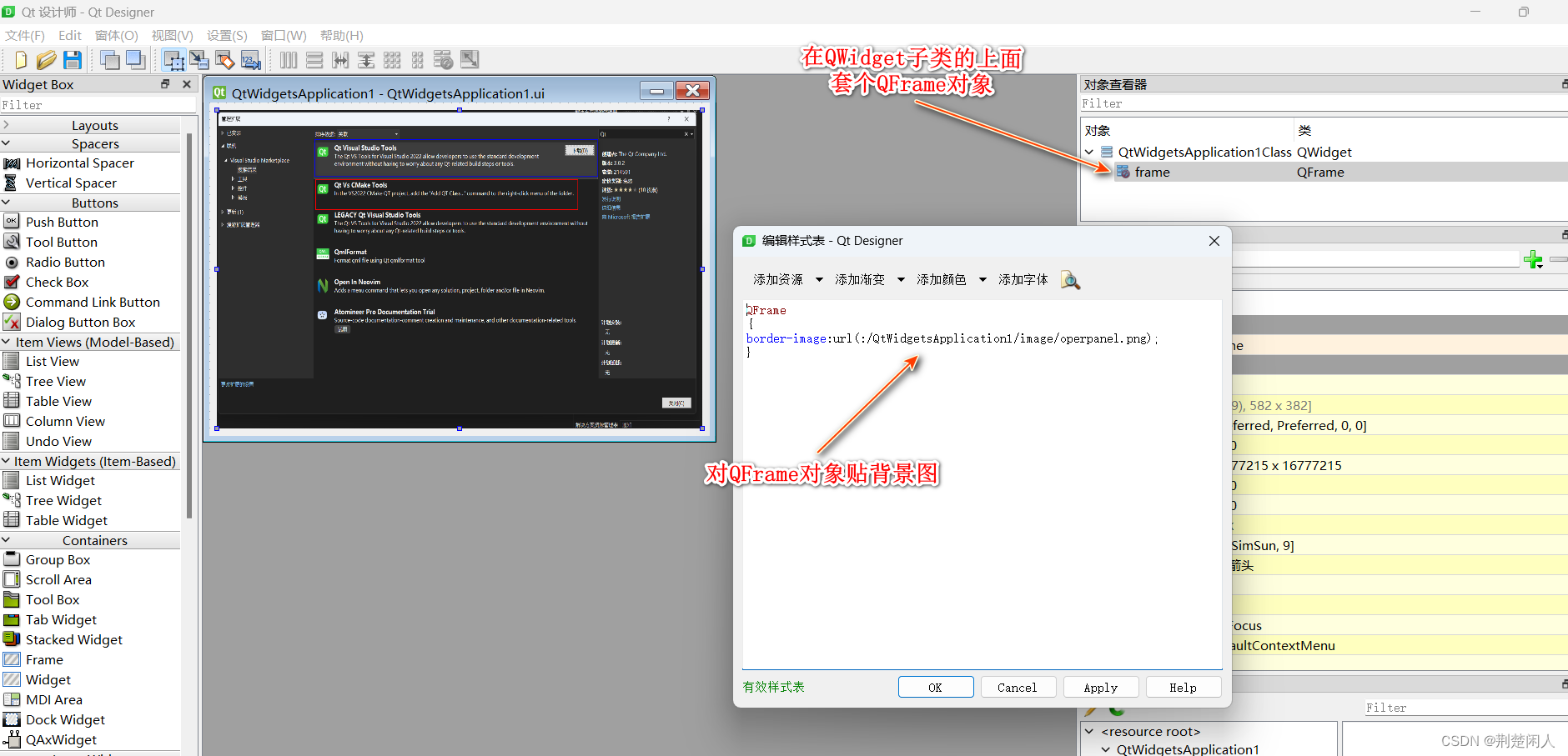Open 添加资源 dropdown arrow
The width and height of the screenshot is (1568, 756).
(819, 280)
